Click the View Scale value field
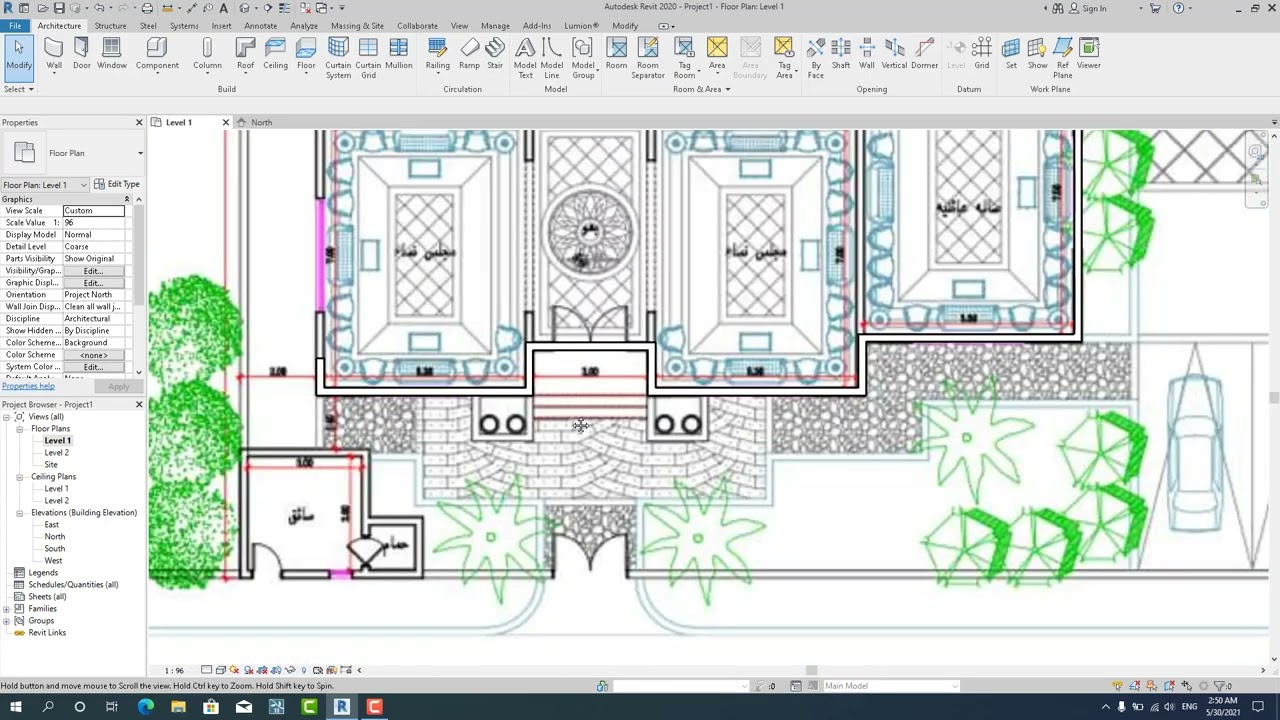The width and height of the screenshot is (1280, 720). [x=94, y=211]
